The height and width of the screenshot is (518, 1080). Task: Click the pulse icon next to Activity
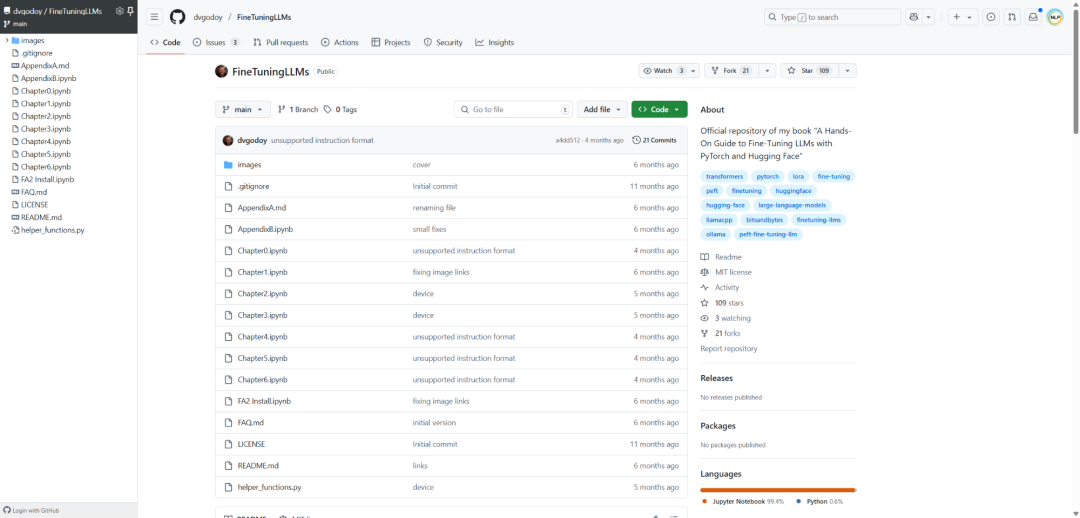tap(705, 287)
